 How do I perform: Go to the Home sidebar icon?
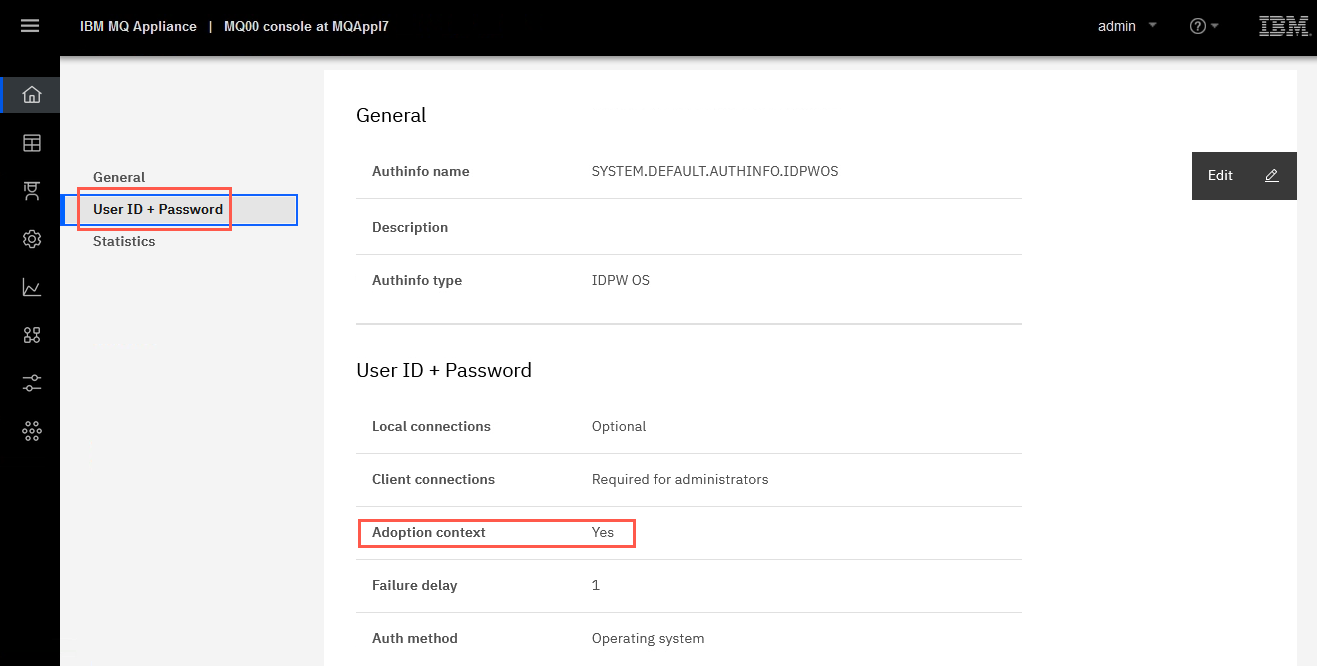32,95
